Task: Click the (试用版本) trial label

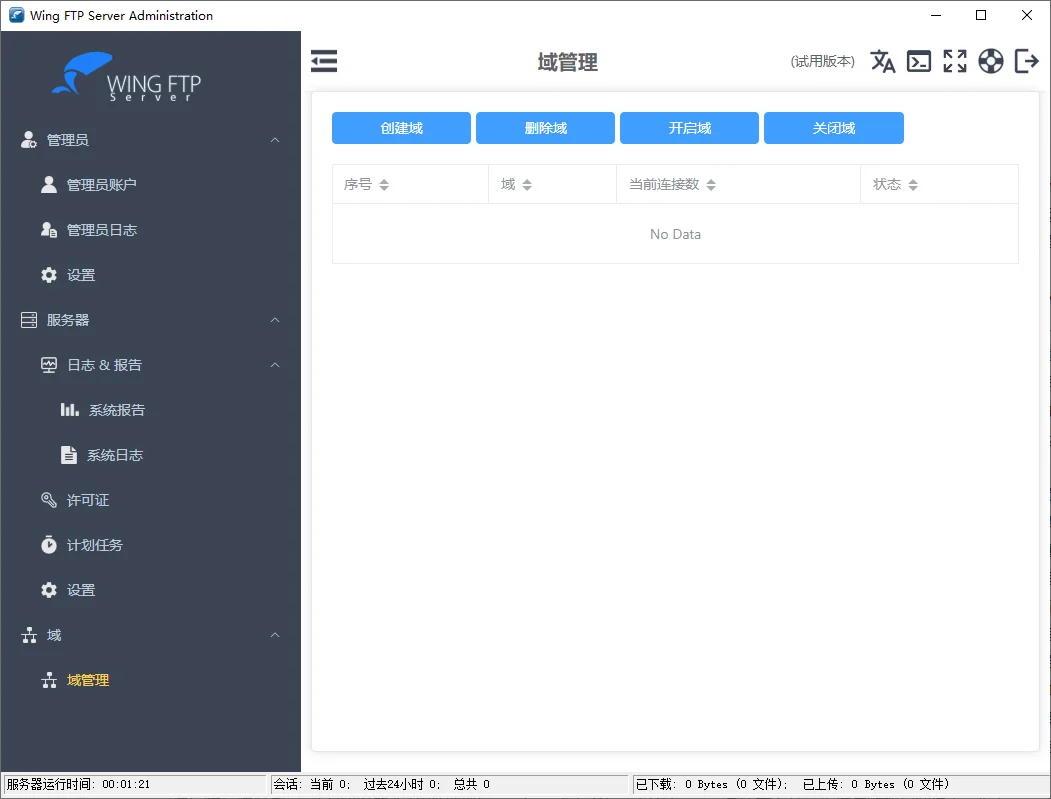Action: pos(822,61)
